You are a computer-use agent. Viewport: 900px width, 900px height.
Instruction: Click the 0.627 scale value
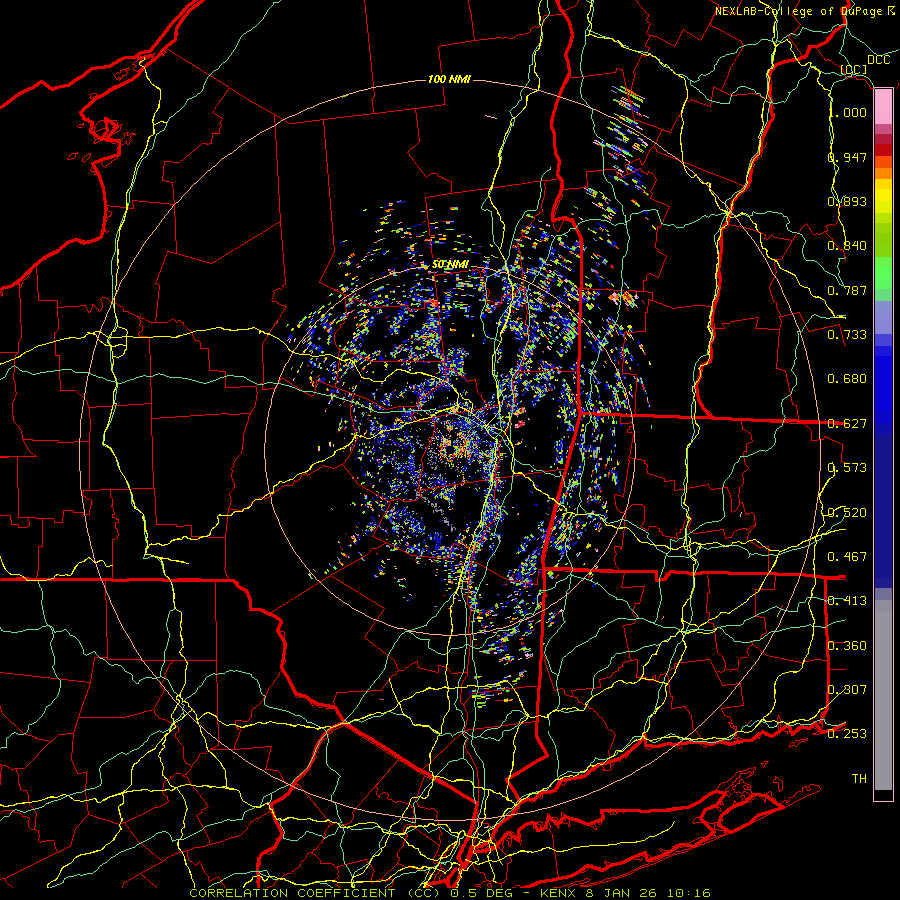[x=847, y=424]
